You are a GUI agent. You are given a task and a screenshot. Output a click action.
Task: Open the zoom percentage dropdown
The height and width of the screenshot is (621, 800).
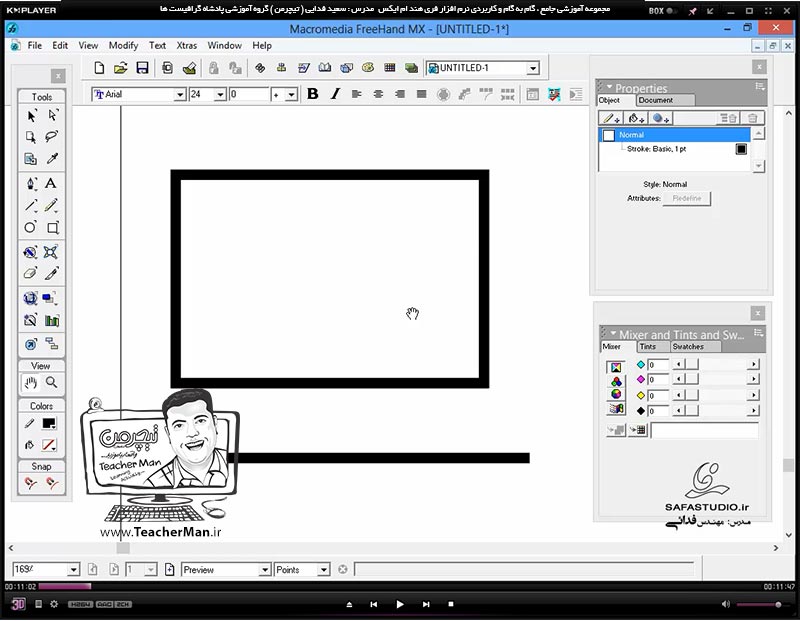[73, 569]
